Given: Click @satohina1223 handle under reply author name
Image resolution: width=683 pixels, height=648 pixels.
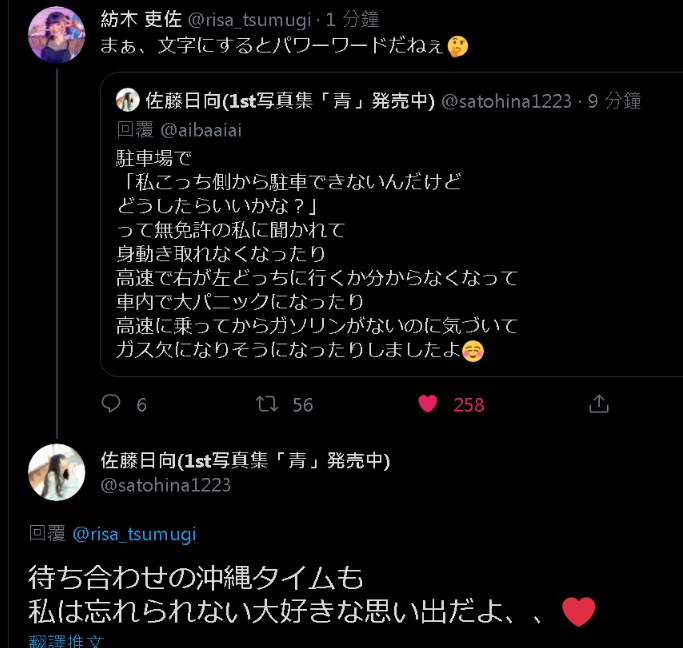Looking at the screenshot, I should coord(166,485).
